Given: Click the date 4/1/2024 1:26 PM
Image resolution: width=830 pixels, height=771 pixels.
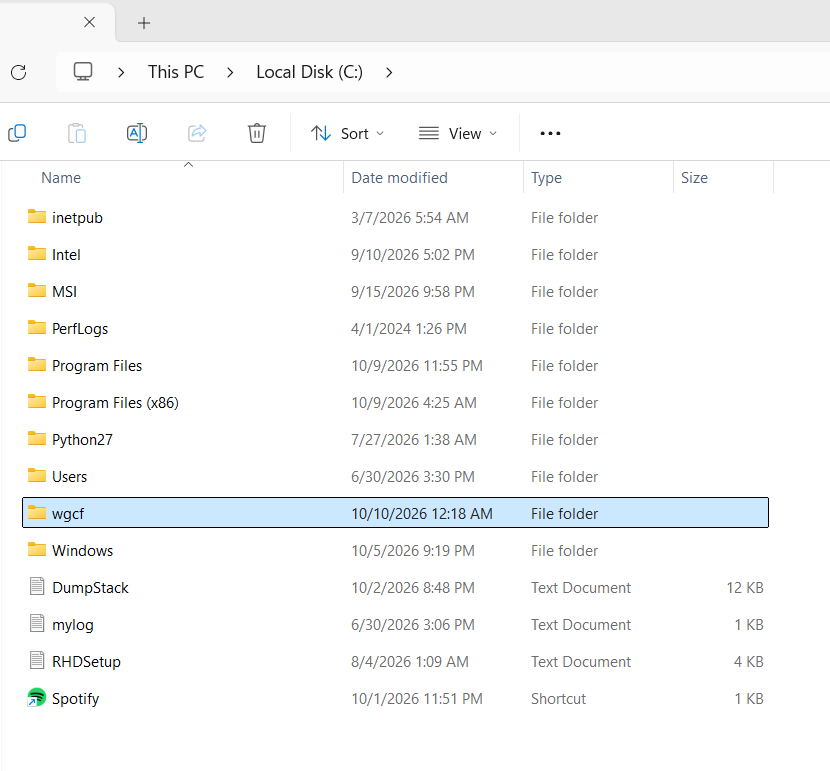Looking at the screenshot, I should coord(409,329).
